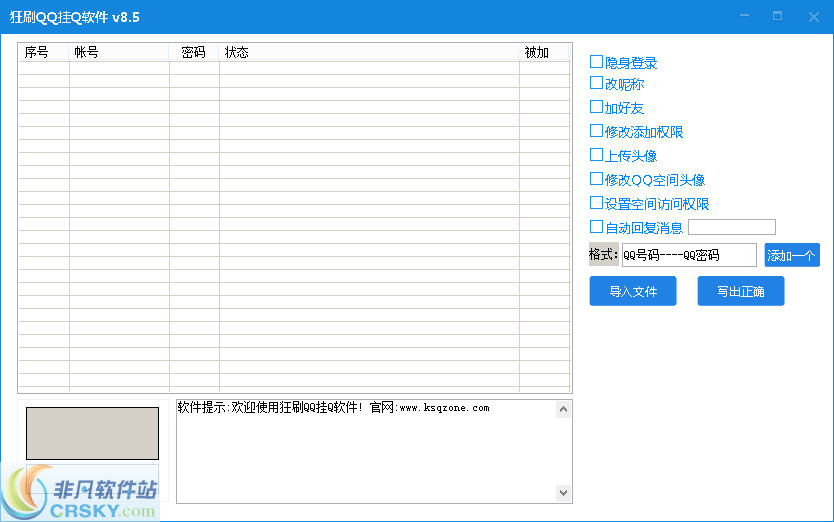Viewport: 834px width, 522px height.
Task: Sort by the 帐号 column header
Action: coord(119,52)
